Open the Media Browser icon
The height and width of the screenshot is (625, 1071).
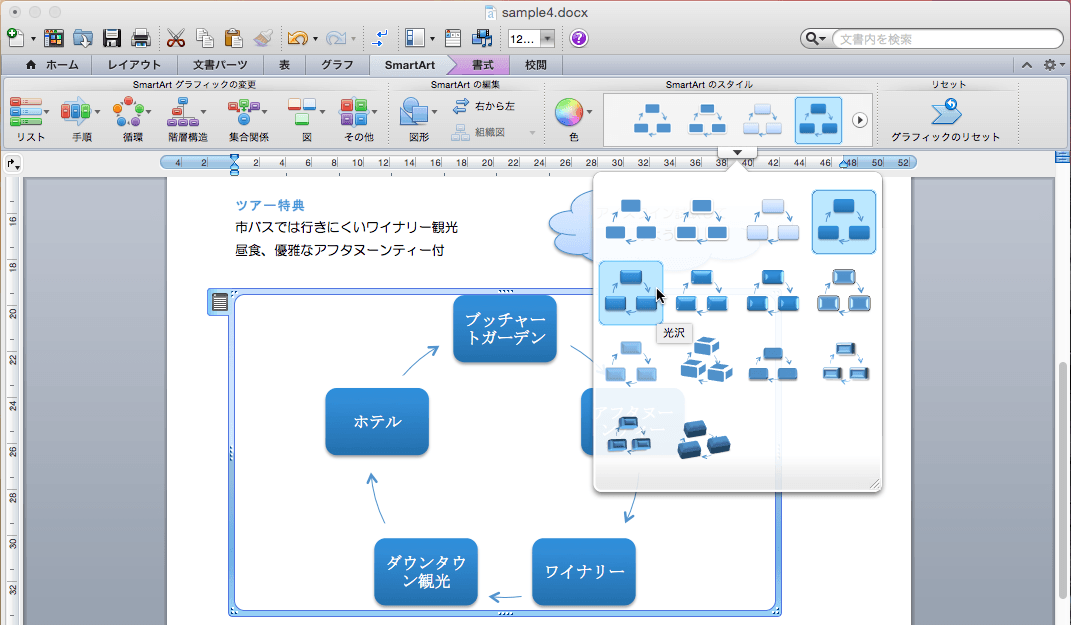(482, 38)
